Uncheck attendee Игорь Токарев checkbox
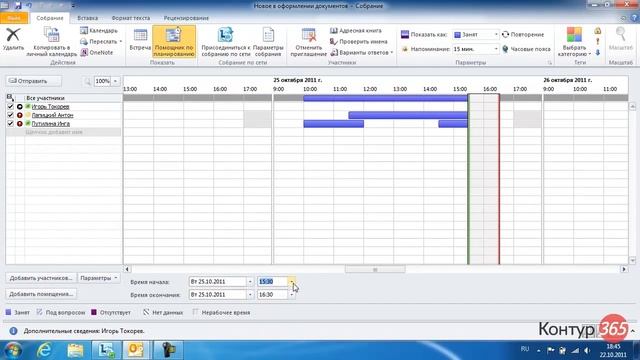 pyautogui.click(x=10, y=107)
